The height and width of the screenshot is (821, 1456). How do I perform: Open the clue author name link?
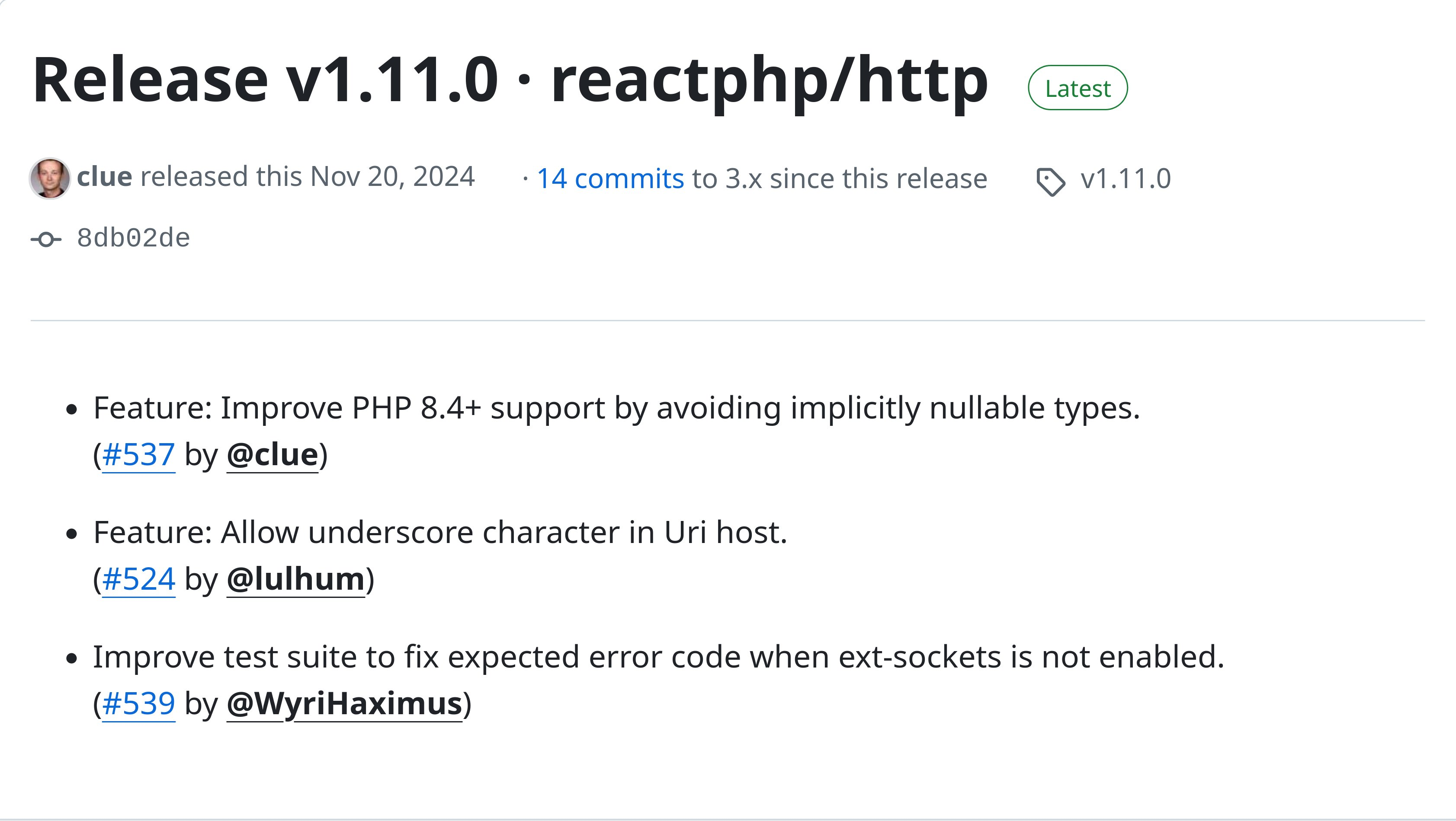105,177
